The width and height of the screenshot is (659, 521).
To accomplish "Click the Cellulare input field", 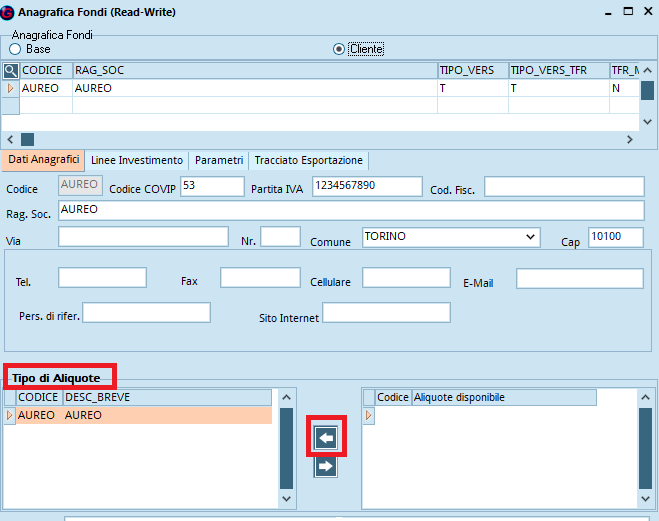I will (406, 278).
